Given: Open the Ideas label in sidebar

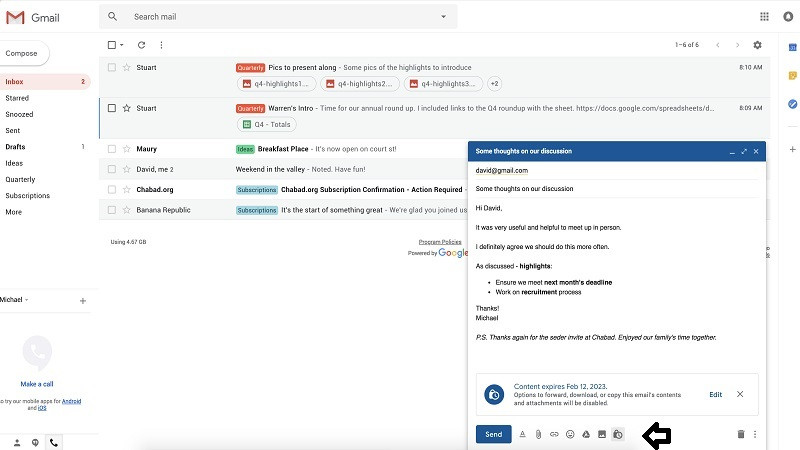Looking at the screenshot, I should [14, 163].
